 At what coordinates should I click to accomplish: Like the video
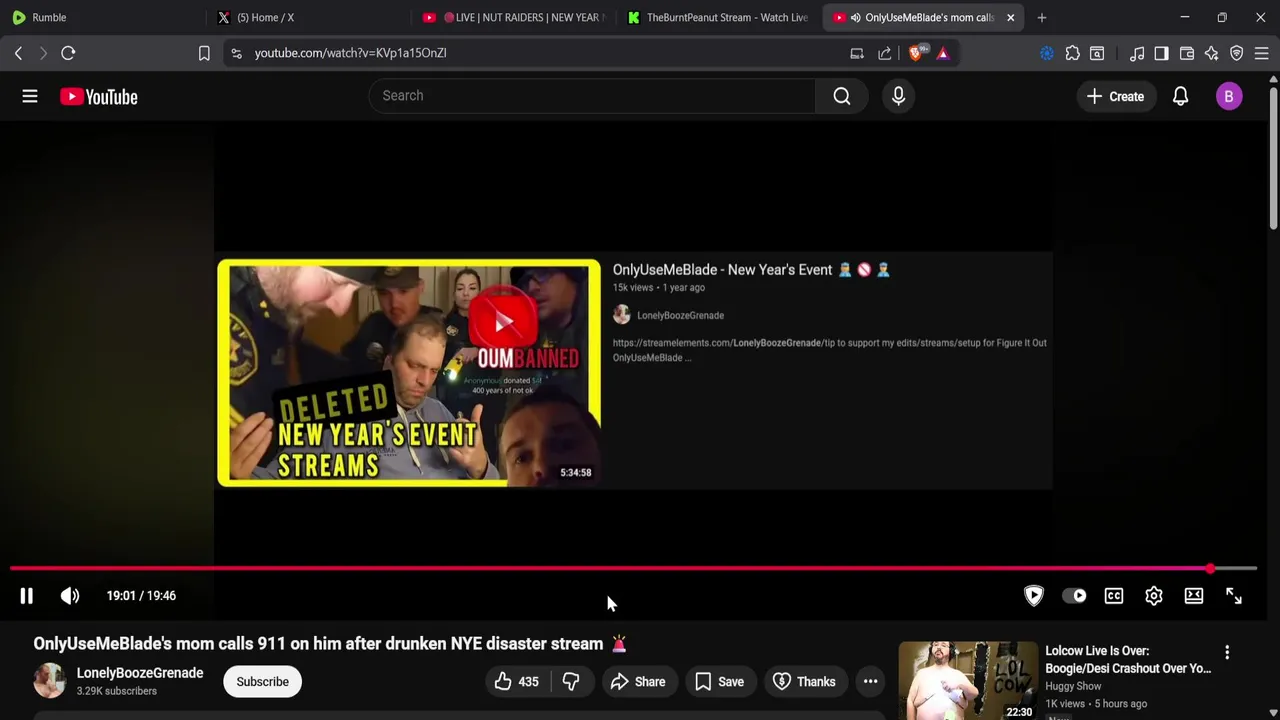click(517, 682)
